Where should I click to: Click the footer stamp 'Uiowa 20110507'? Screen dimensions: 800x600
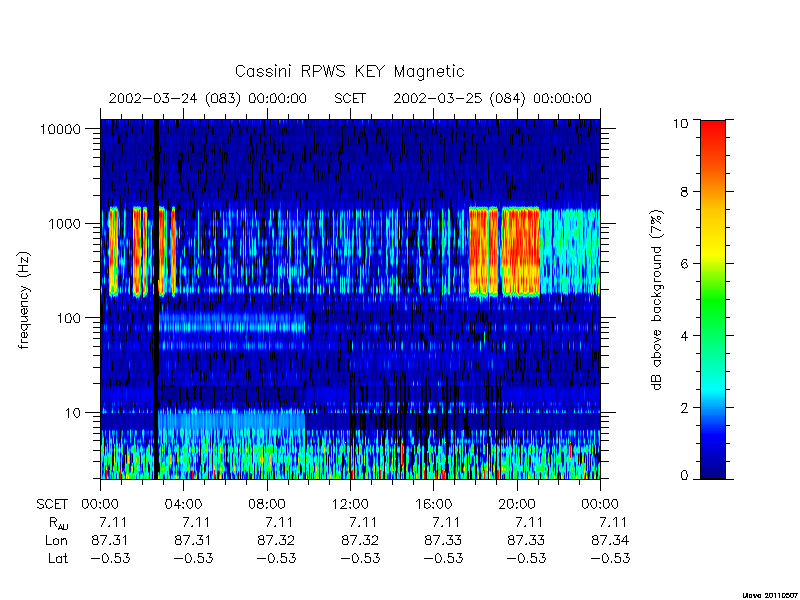click(x=770, y=595)
